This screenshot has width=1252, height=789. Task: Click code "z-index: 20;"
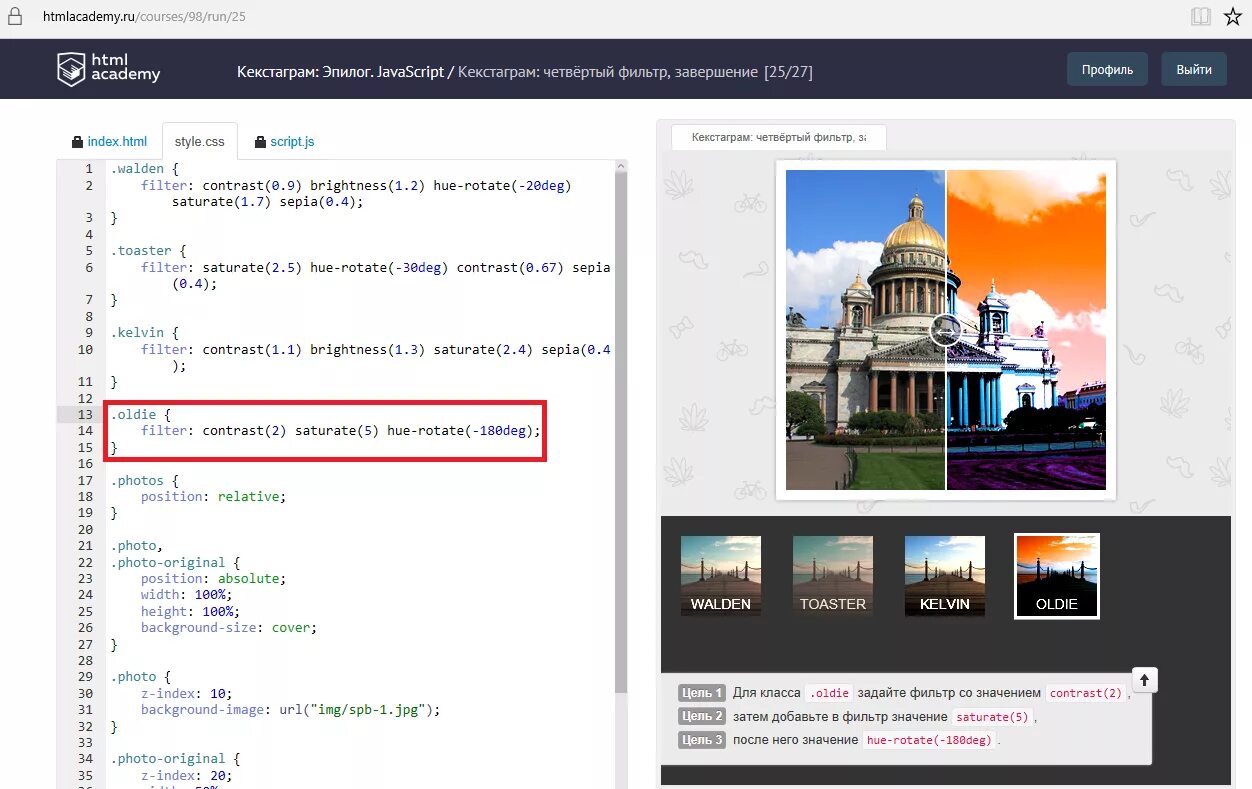point(187,775)
